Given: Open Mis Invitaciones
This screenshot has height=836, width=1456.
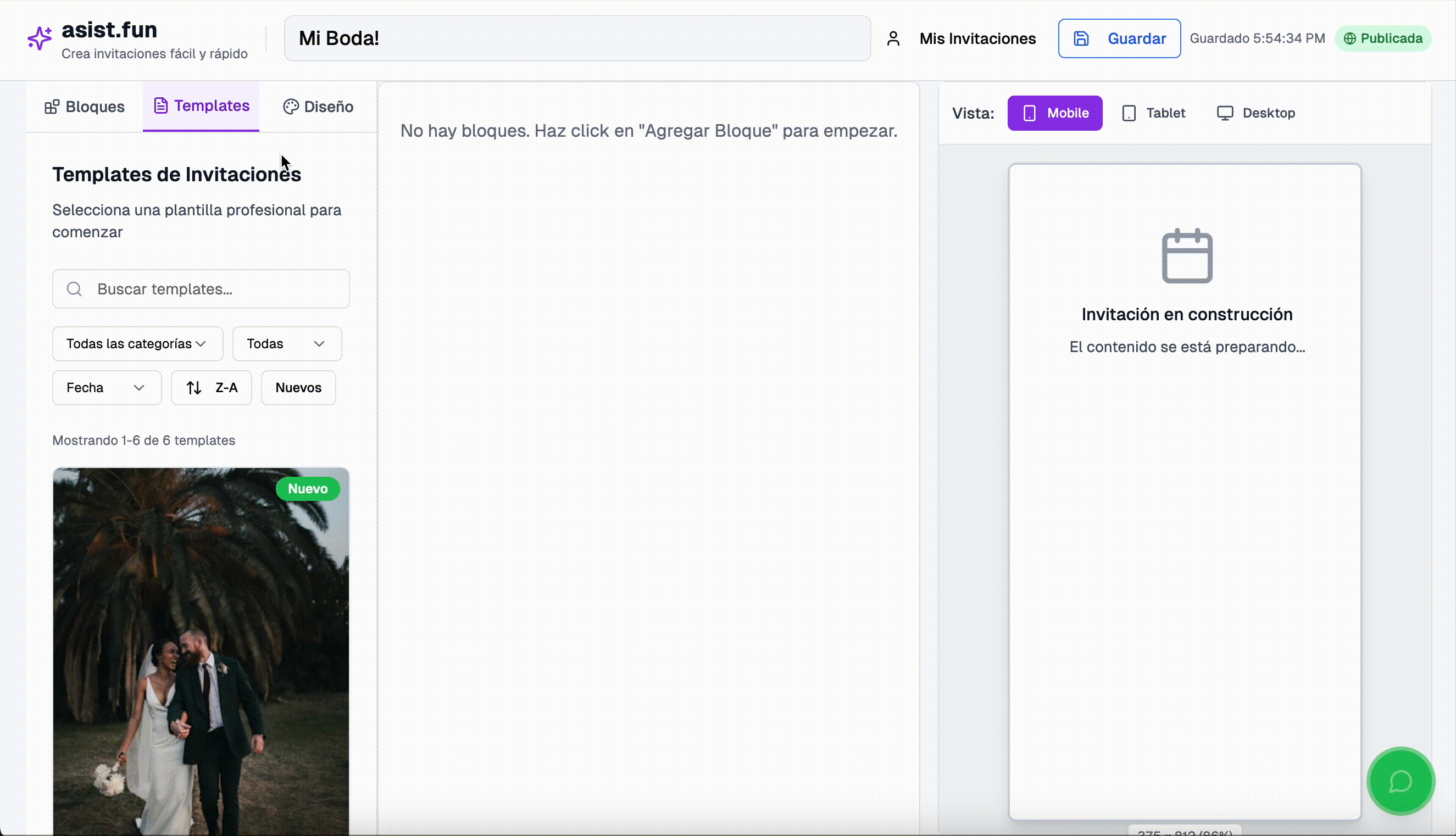Looking at the screenshot, I should (x=977, y=38).
